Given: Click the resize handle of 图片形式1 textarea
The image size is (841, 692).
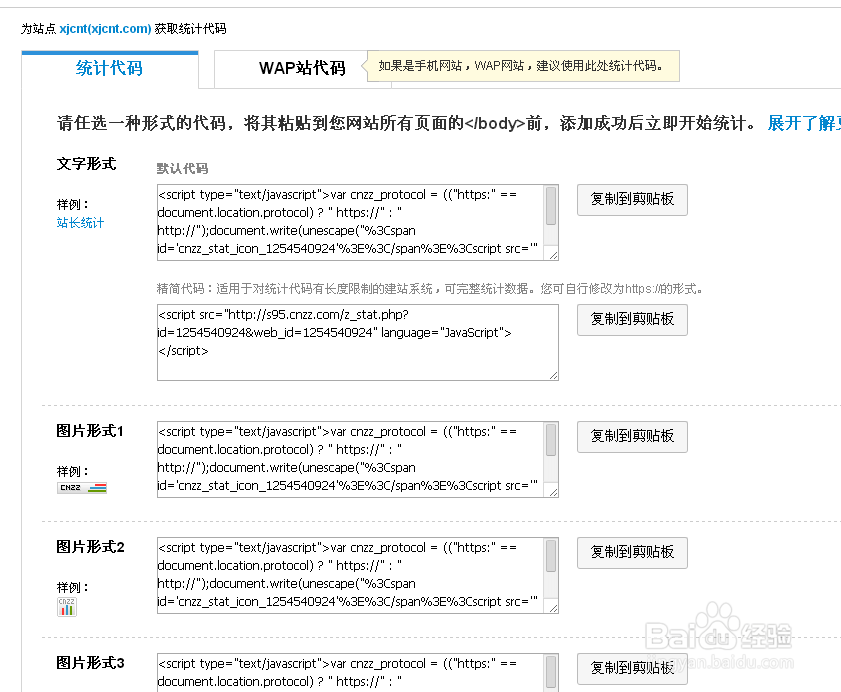Looking at the screenshot, I should pyautogui.click(x=553, y=492).
